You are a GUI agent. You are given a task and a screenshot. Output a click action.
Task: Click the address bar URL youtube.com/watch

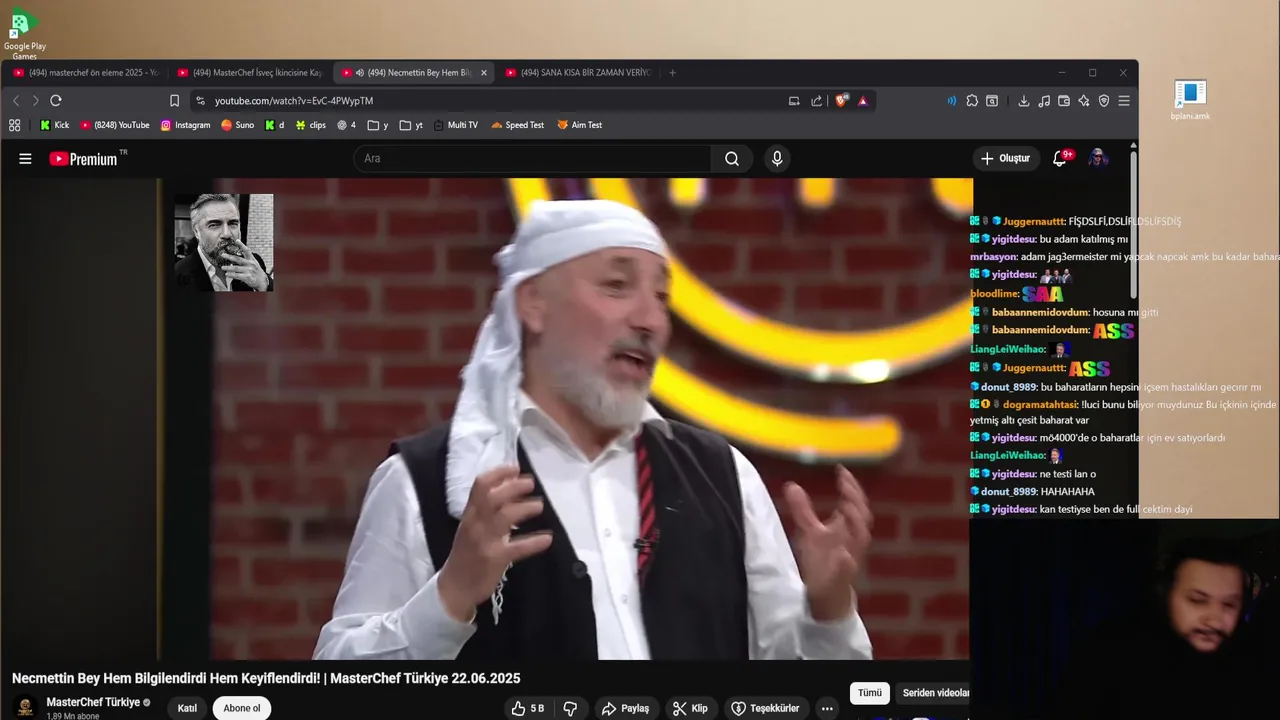pyautogui.click(x=294, y=101)
